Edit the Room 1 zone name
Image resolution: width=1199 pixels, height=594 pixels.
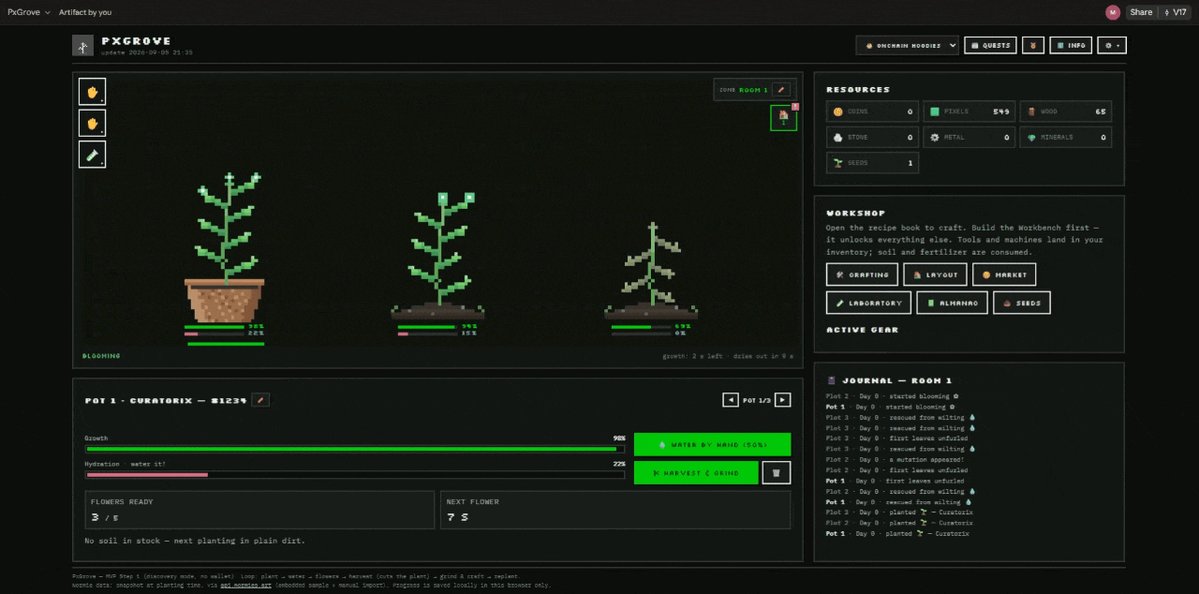point(781,89)
